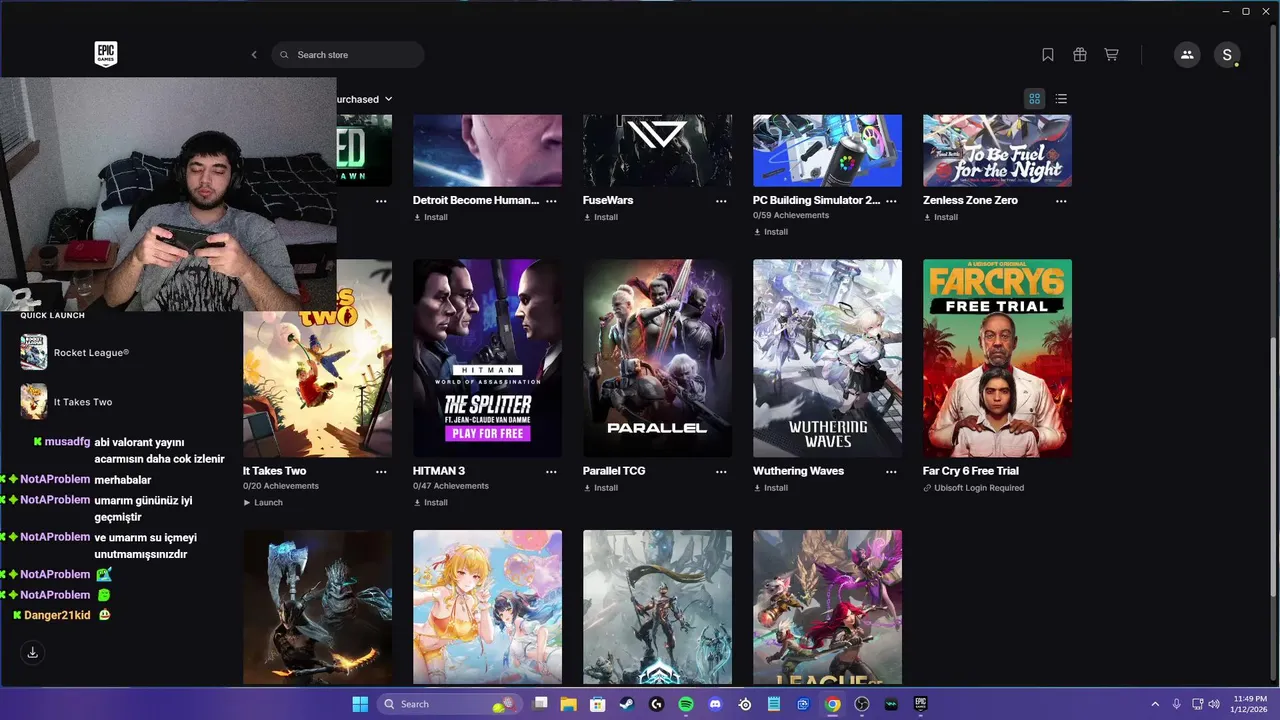Open the PC Building Simulator cover art

[x=827, y=150]
